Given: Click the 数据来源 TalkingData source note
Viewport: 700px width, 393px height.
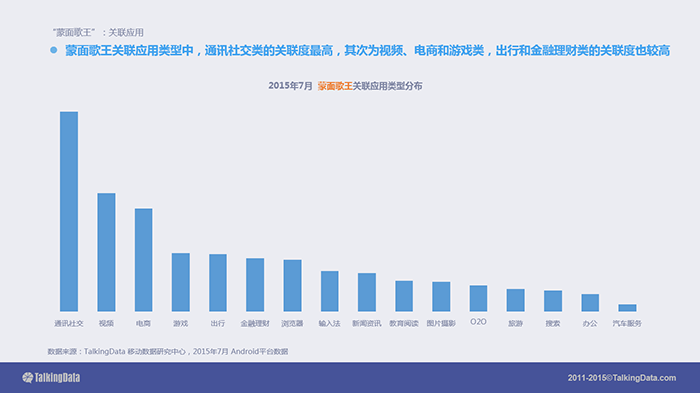Looking at the screenshot, I should (168, 351).
